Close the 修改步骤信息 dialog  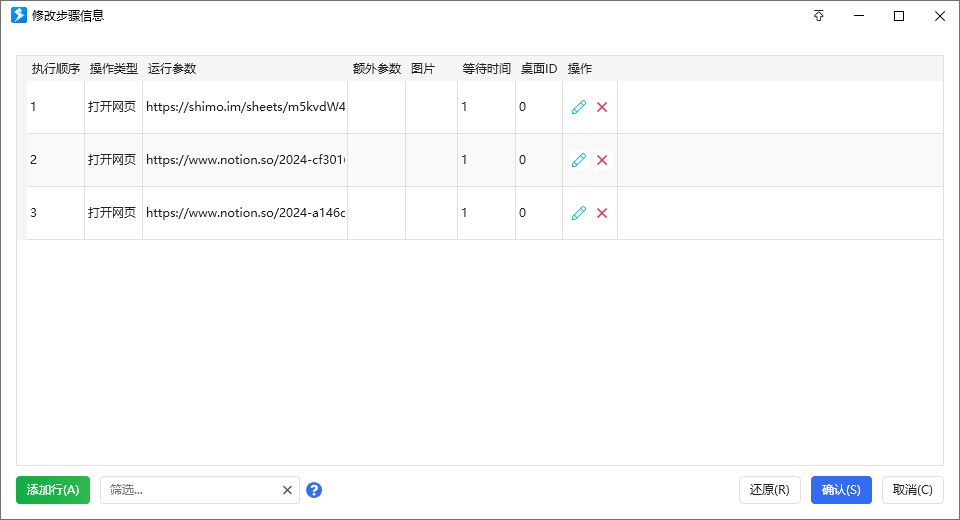tap(940, 16)
